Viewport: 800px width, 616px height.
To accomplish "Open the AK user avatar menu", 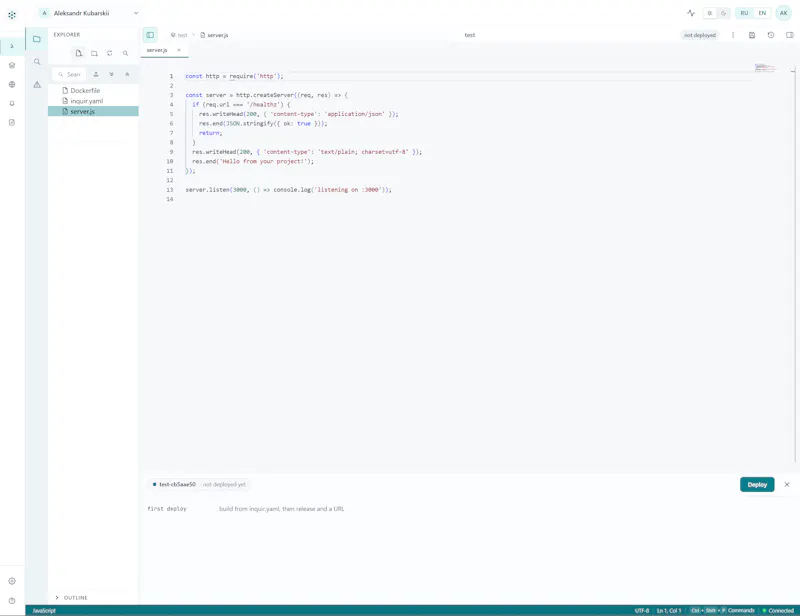I will [784, 13].
